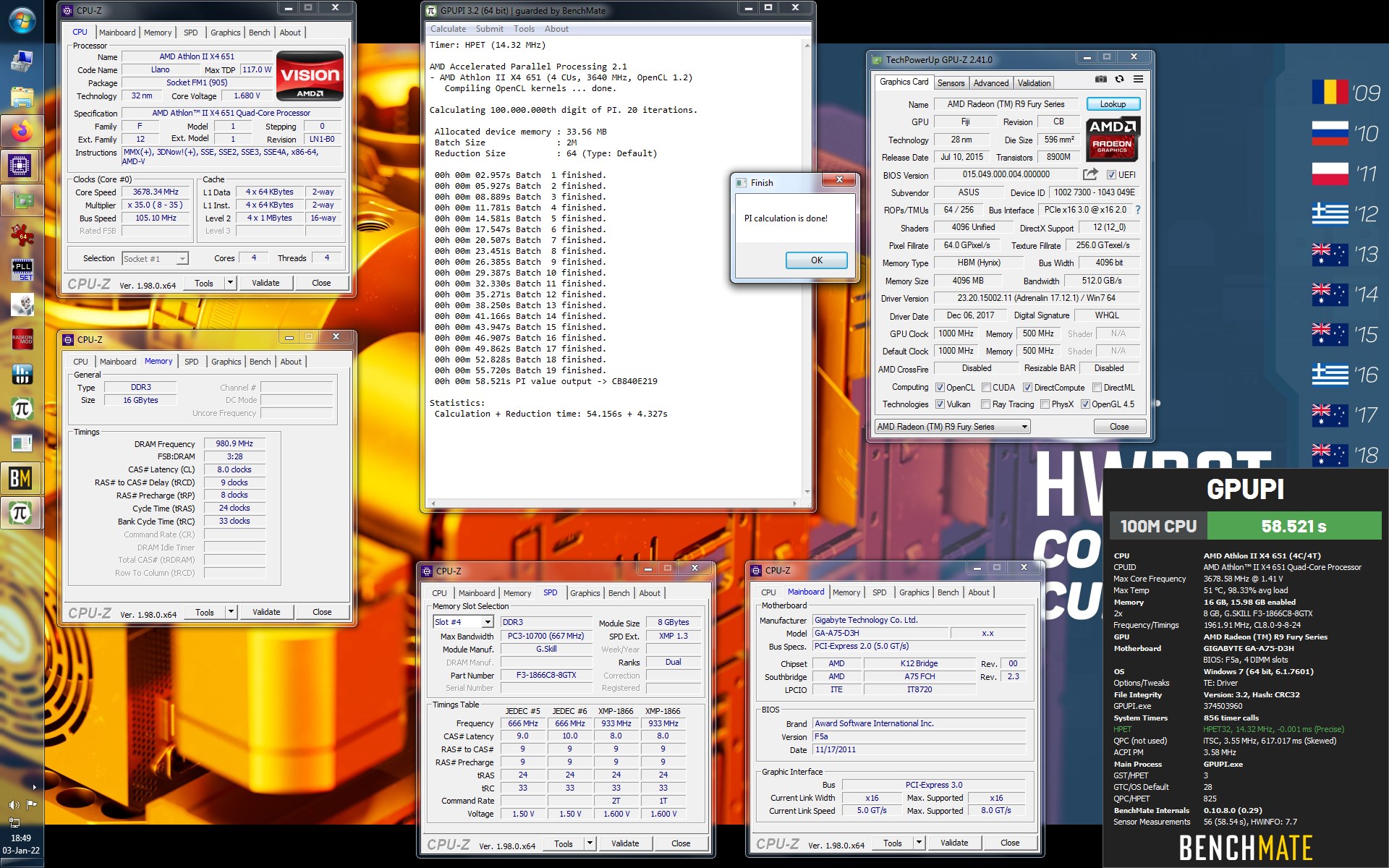
Task: Click the GPUPI vertical scrollbar up arrow
Action: coord(807,44)
